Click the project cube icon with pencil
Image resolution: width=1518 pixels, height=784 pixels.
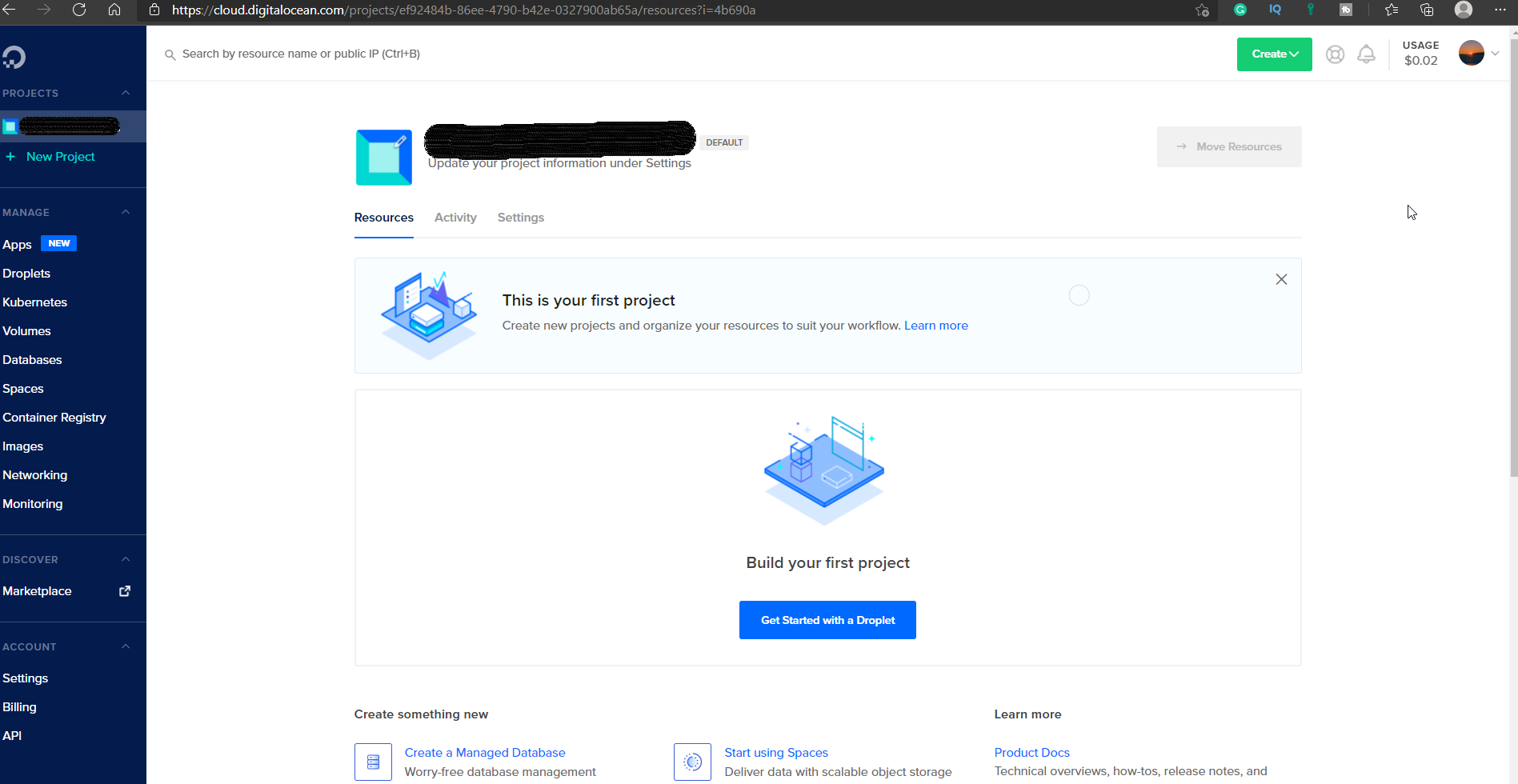coord(384,158)
